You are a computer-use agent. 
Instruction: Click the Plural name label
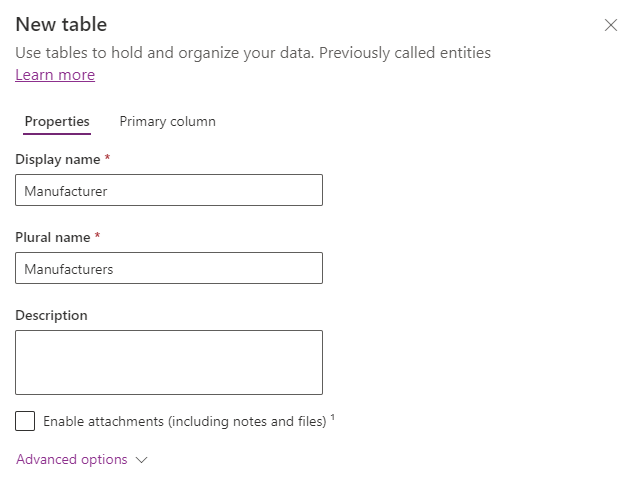(52, 237)
